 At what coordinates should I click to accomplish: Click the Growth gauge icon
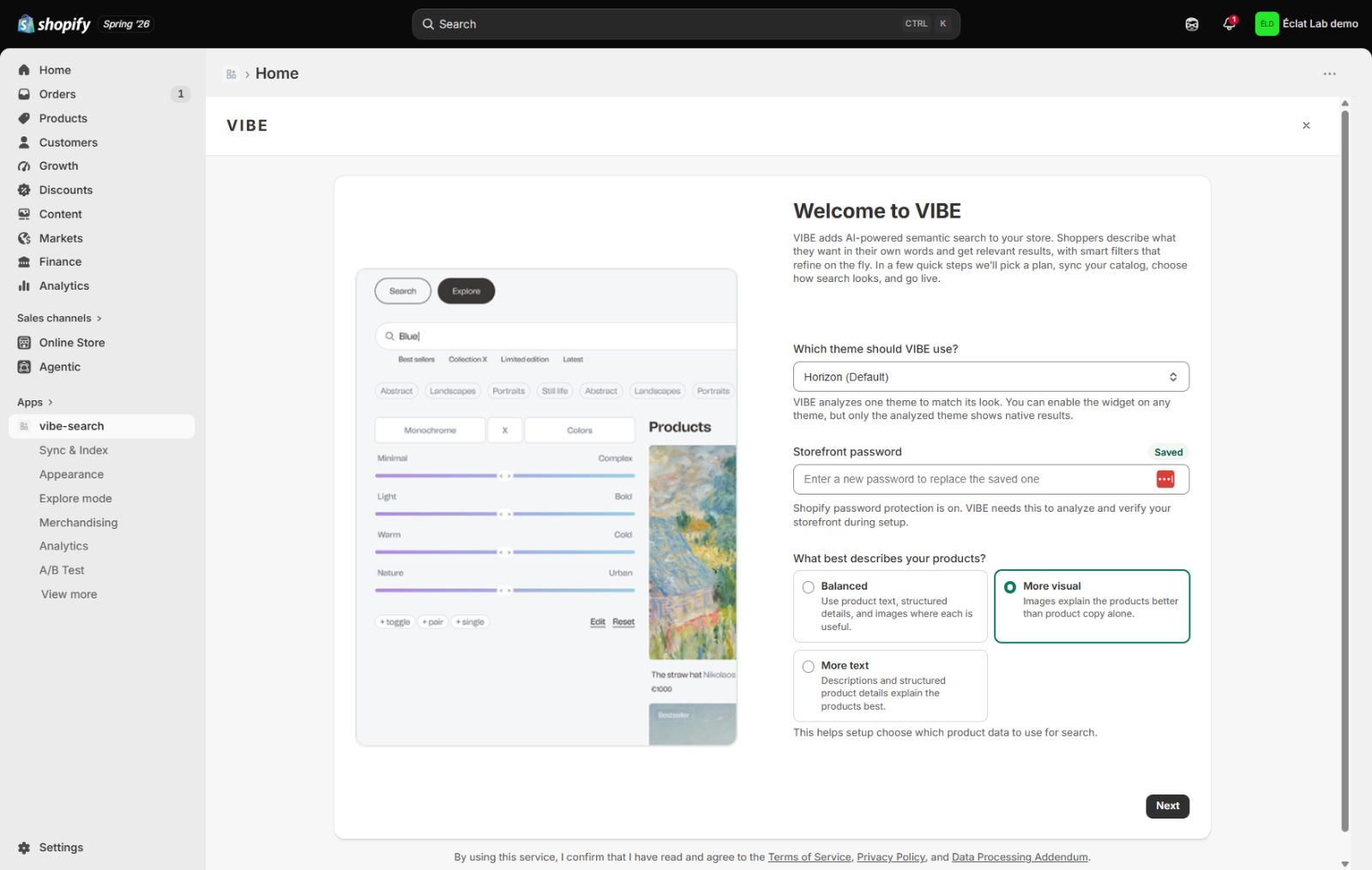click(24, 166)
